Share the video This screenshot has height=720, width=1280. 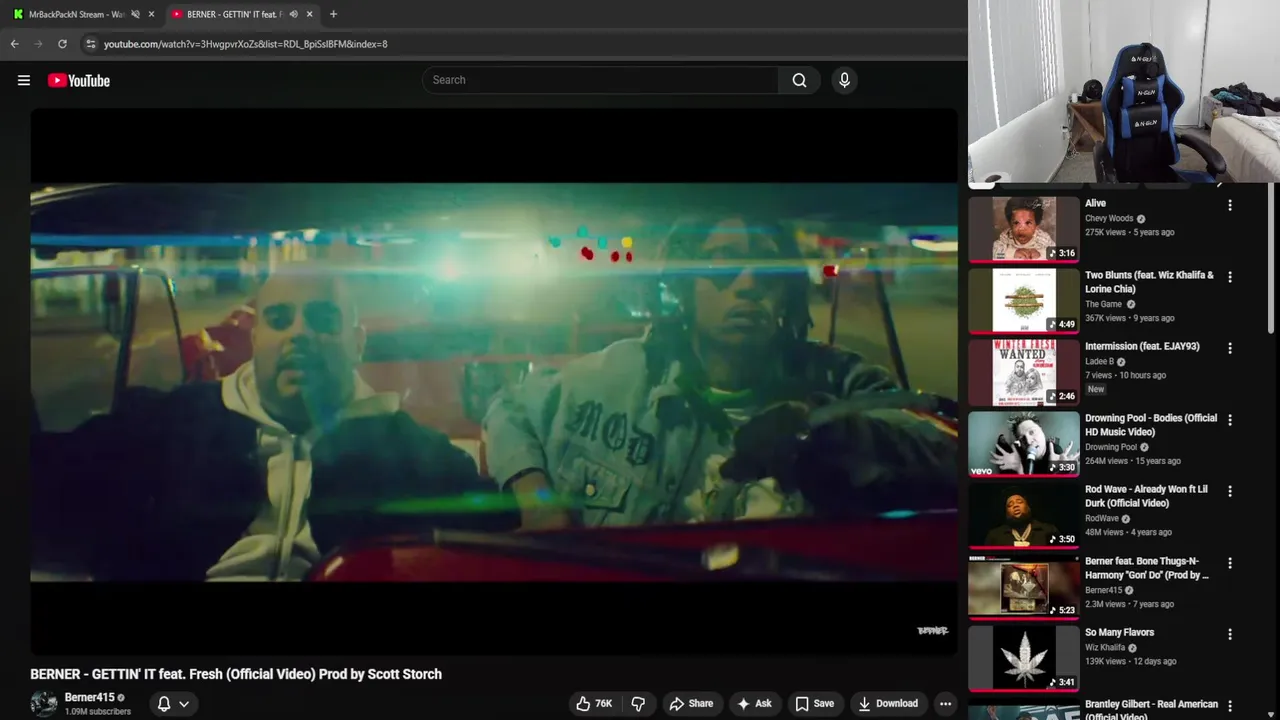pos(691,704)
